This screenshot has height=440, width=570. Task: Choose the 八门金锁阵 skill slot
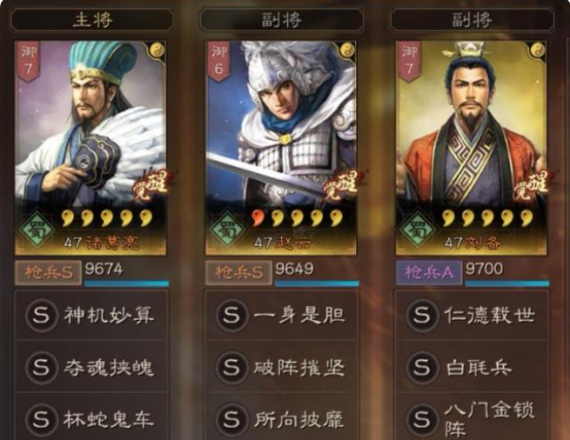point(472,417)
